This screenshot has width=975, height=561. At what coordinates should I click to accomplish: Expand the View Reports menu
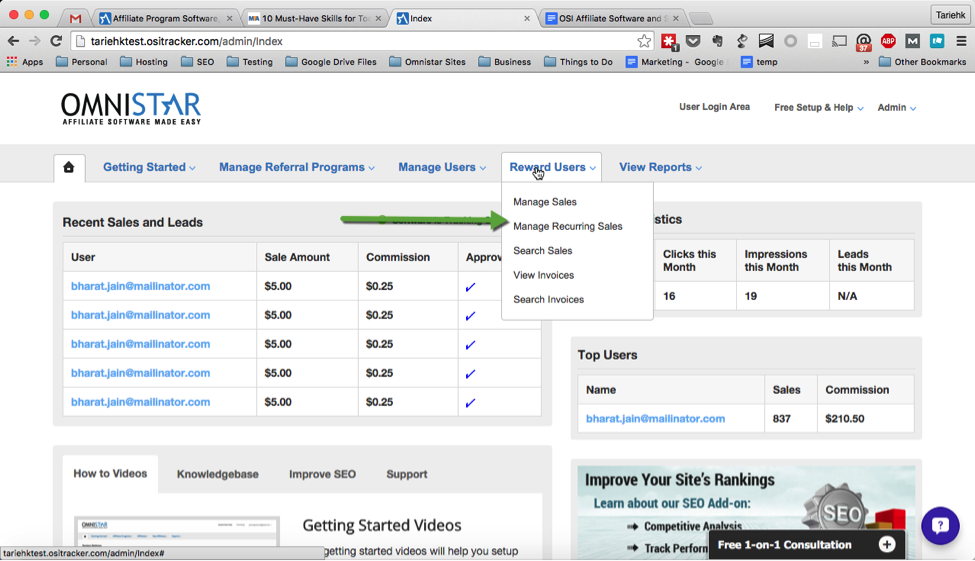point(660,167)
